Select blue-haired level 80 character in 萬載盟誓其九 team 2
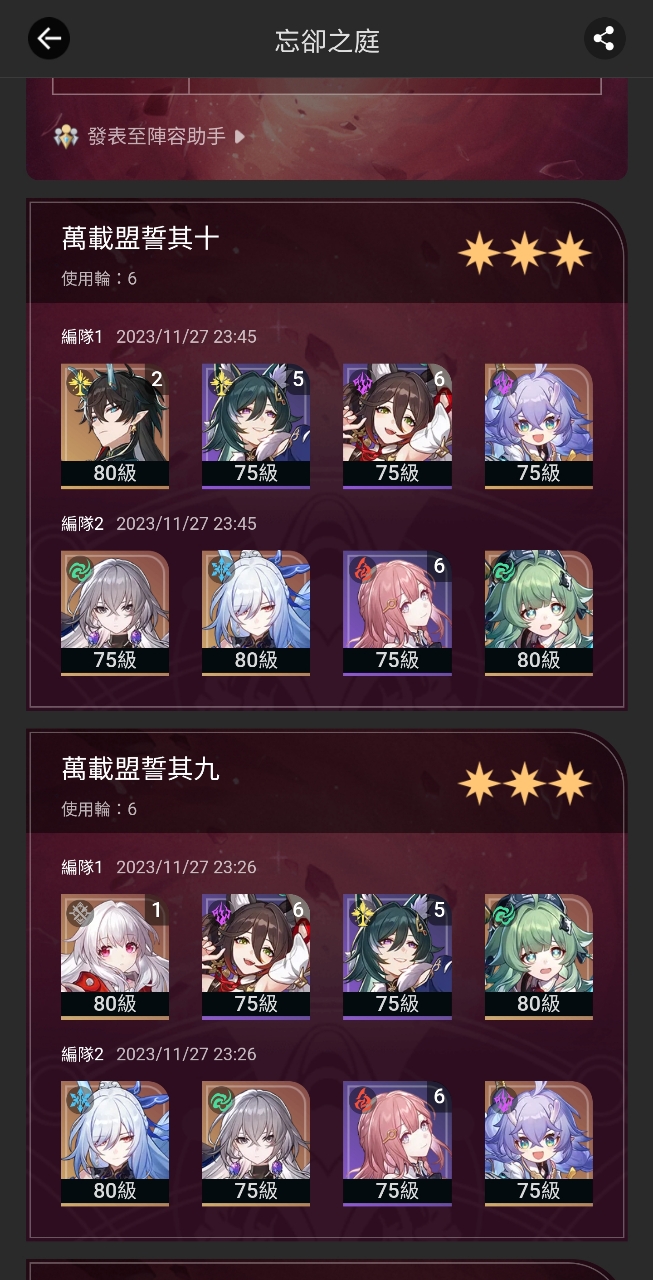Image resolution: width=653 pixels, height=1280 pixels. (x=115, y=1144)
